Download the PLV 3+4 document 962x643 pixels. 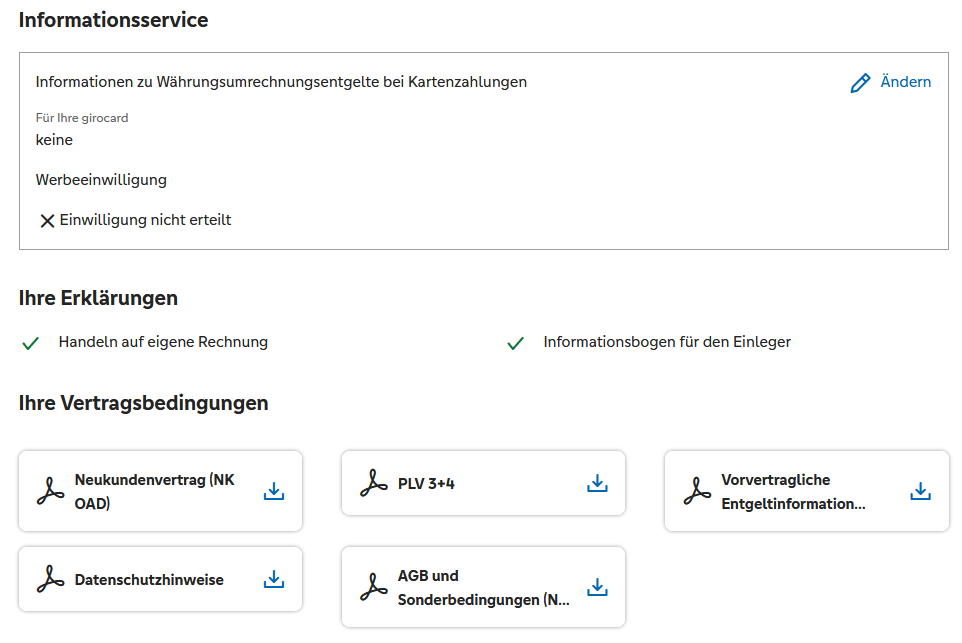(x=597, y=483)
